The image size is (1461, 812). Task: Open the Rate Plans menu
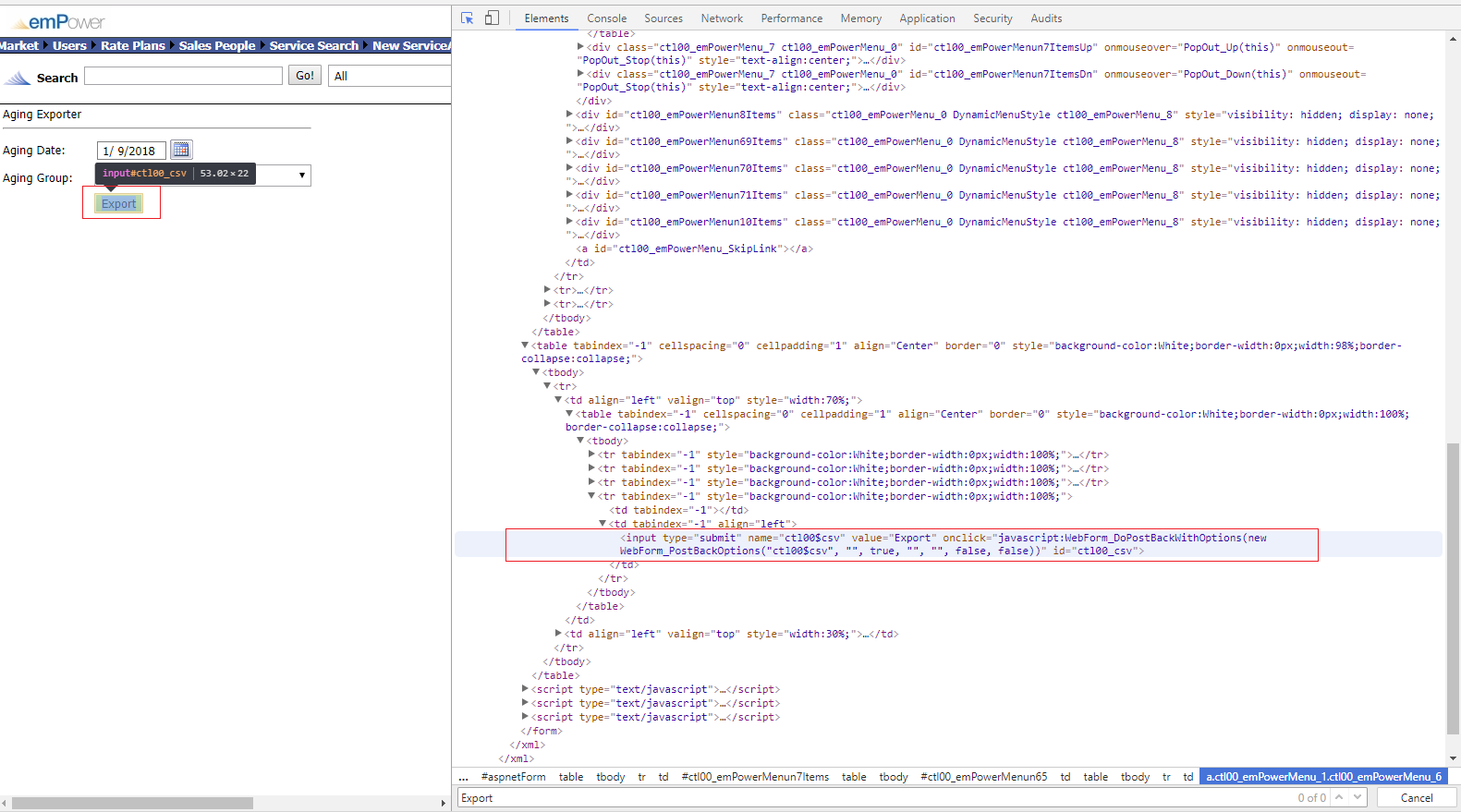tap(133, 45)
